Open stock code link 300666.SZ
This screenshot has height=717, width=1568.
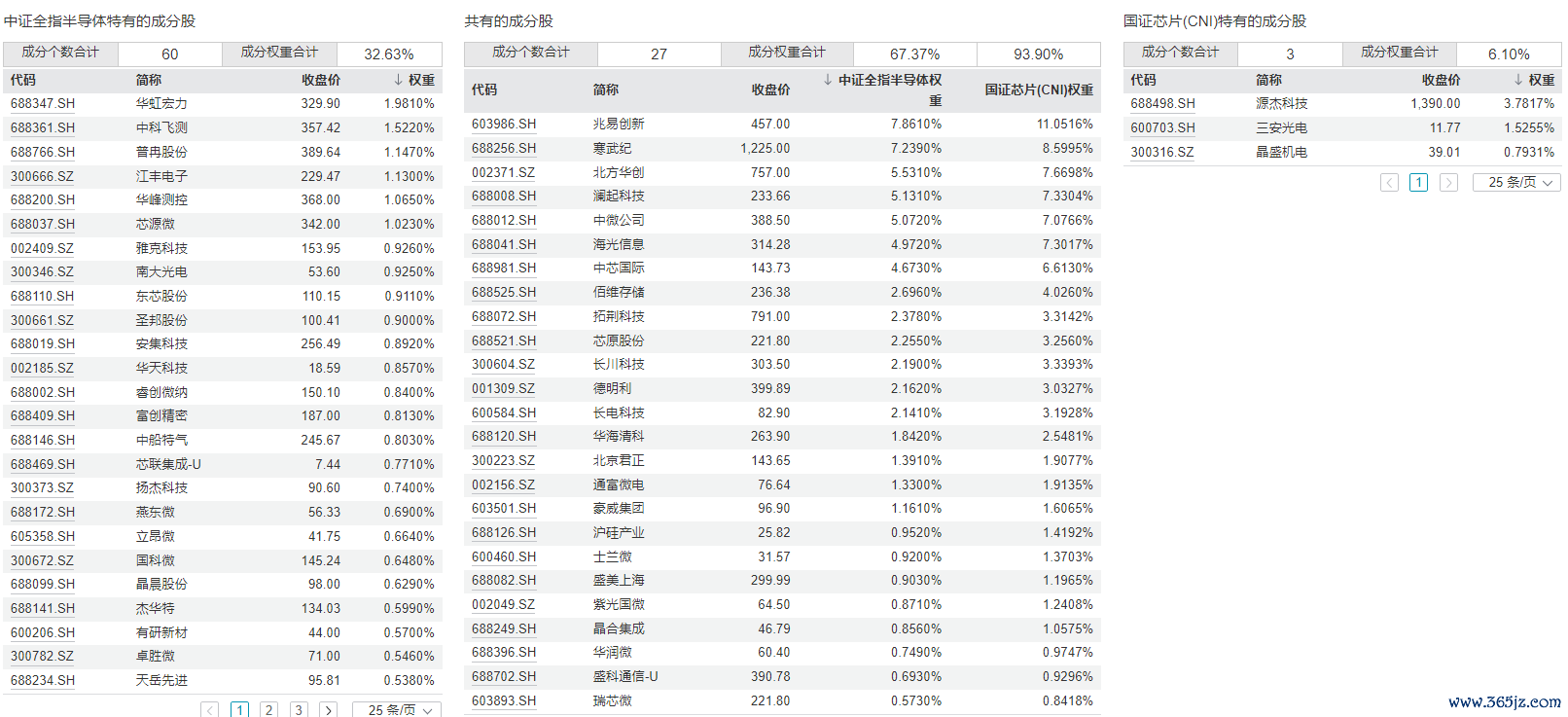tap(42, 176)
